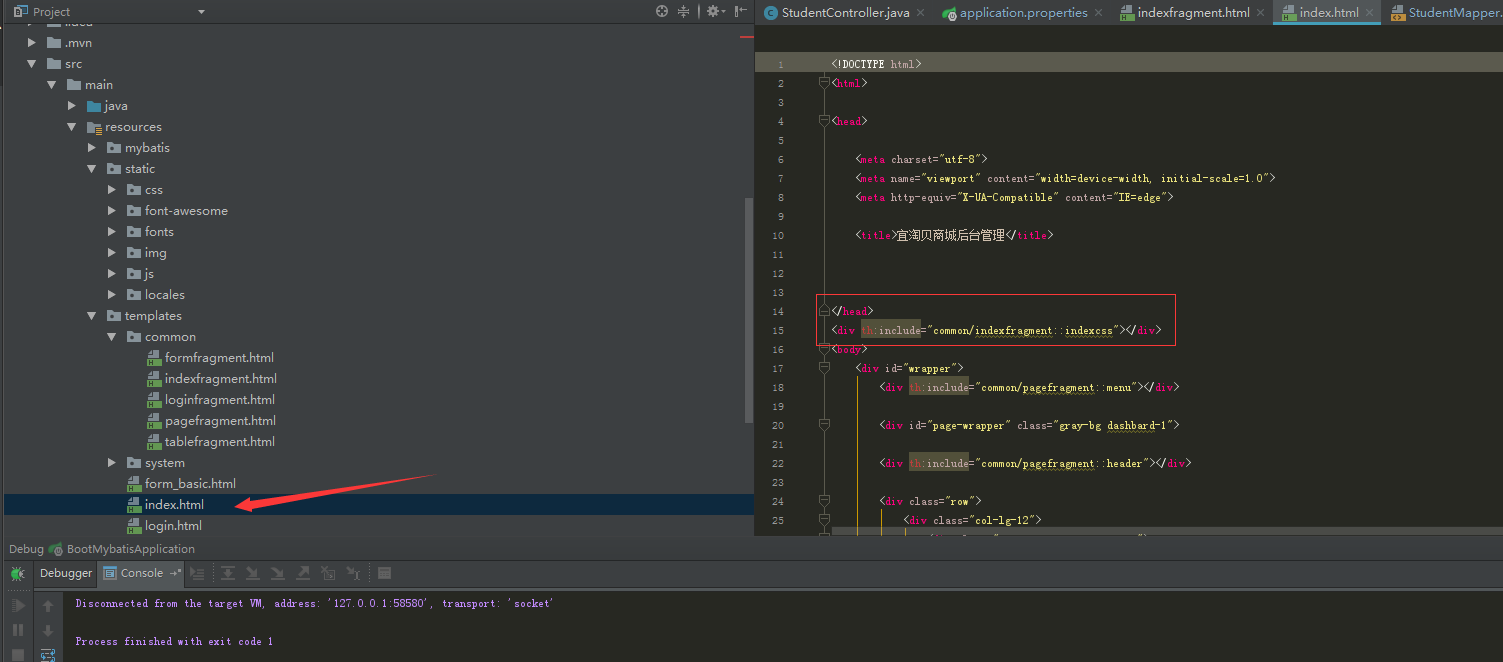Click the scroll-from-source target icon in Project panel
This screenshot has height=662, width=1503.
tap(662, 11)
